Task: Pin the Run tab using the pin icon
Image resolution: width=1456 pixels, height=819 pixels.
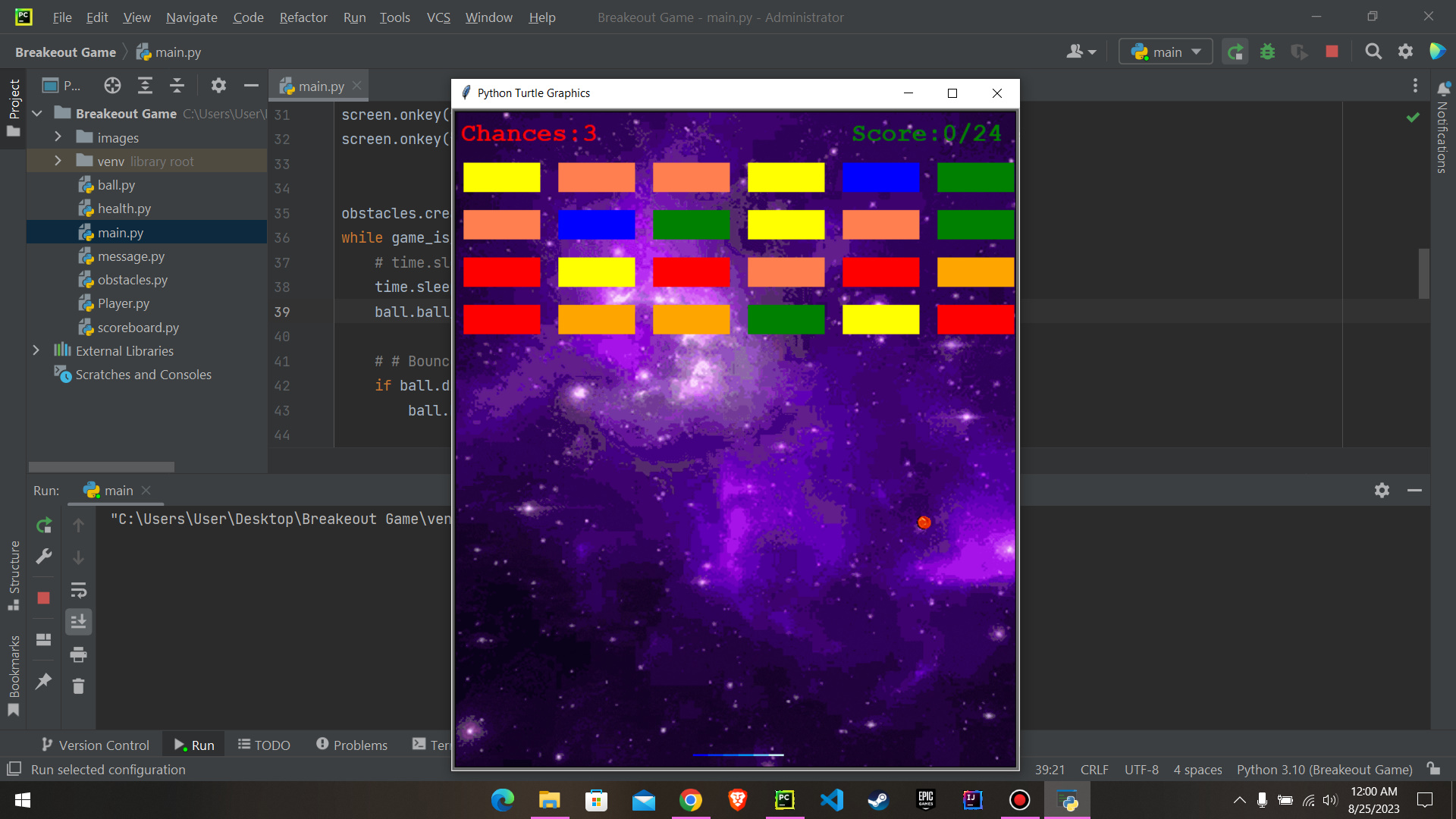Action: 43,682
